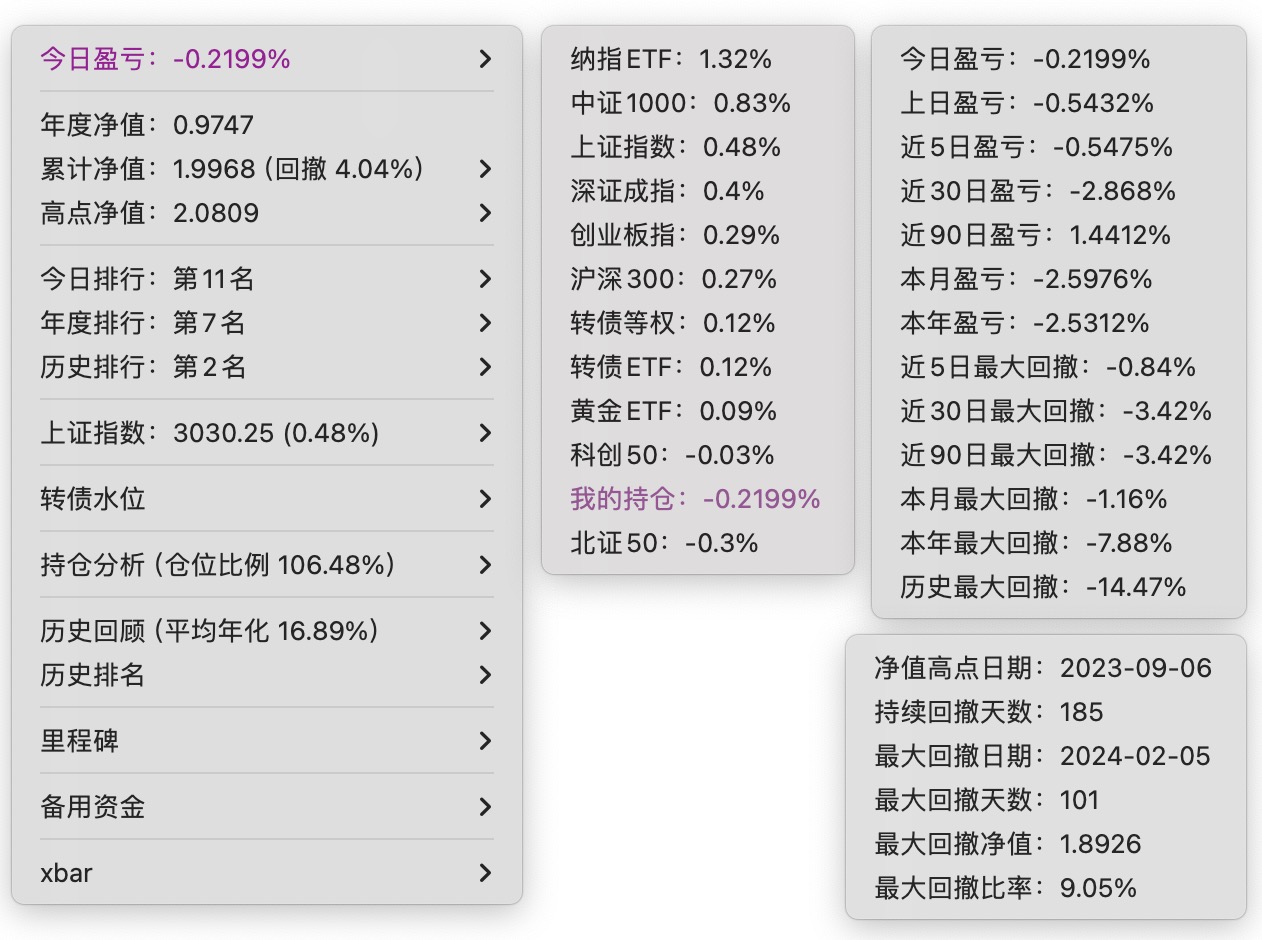Click the chevron next to 历史排名
The width and height of the screenshot is (1262, 940).
point(485,675)
